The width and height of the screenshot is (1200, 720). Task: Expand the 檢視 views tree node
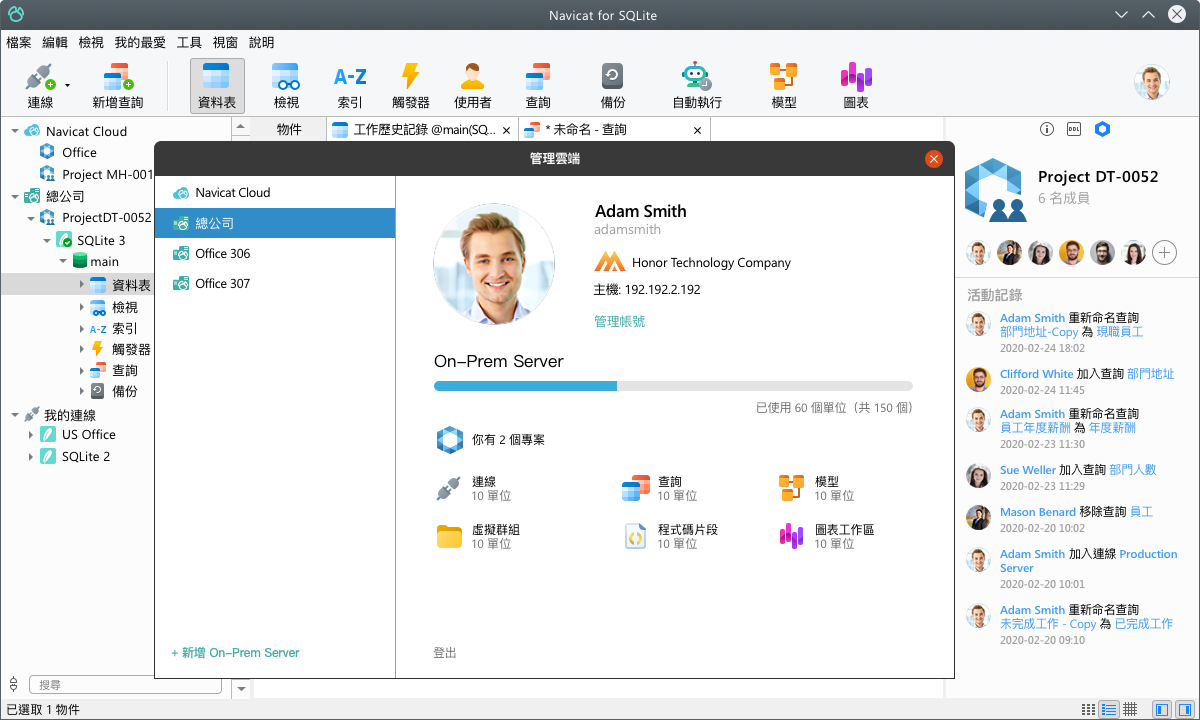[x=82, y=307]
